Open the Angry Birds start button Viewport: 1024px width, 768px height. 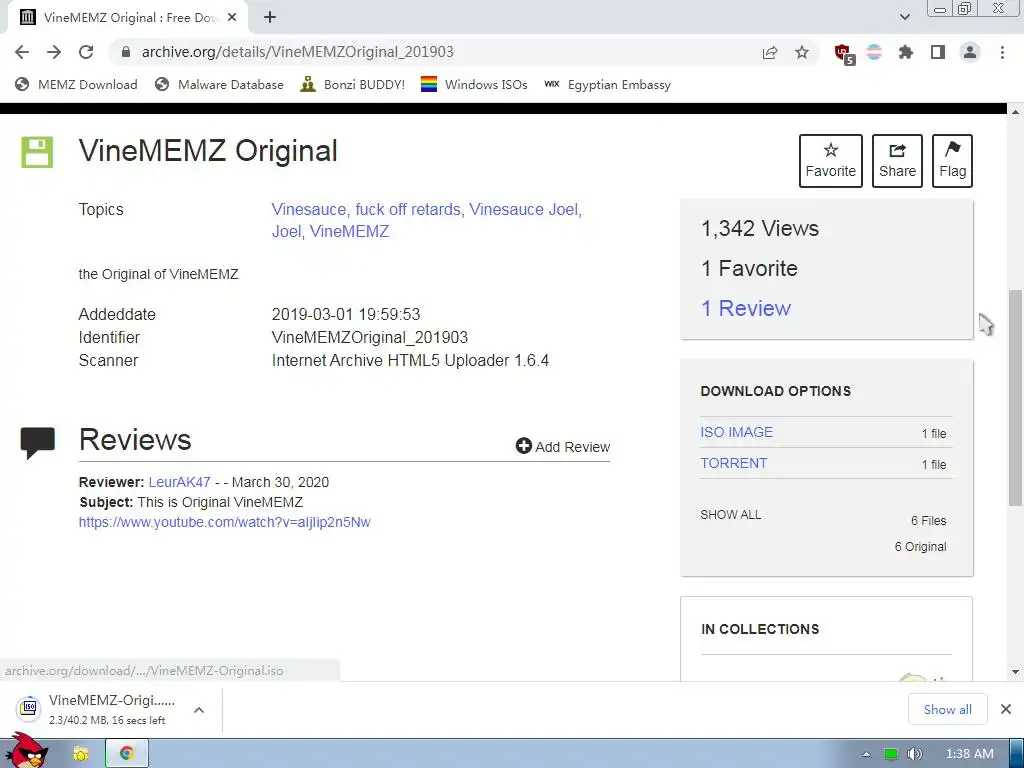coord(29,751)
